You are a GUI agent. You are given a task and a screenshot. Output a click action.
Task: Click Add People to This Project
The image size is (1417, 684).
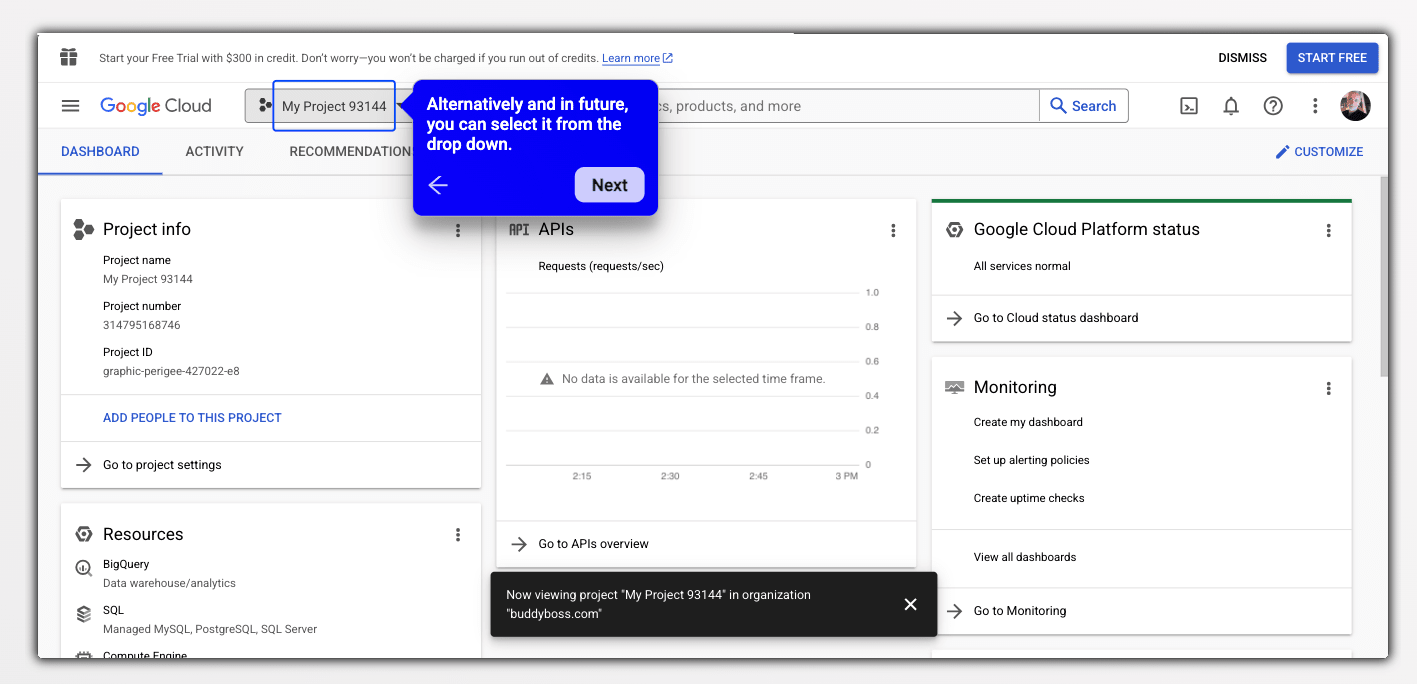click(x=192, y=418)
